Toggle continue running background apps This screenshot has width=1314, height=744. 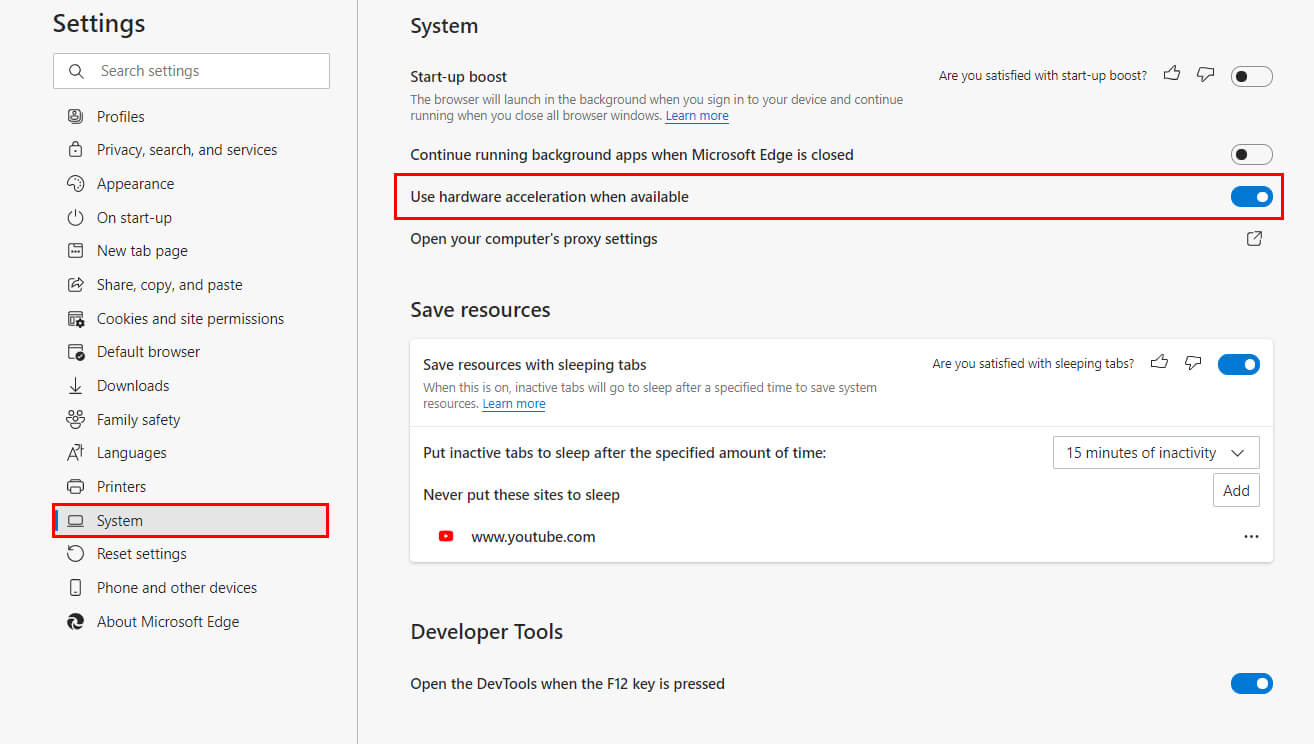[x=1251, y=155]
